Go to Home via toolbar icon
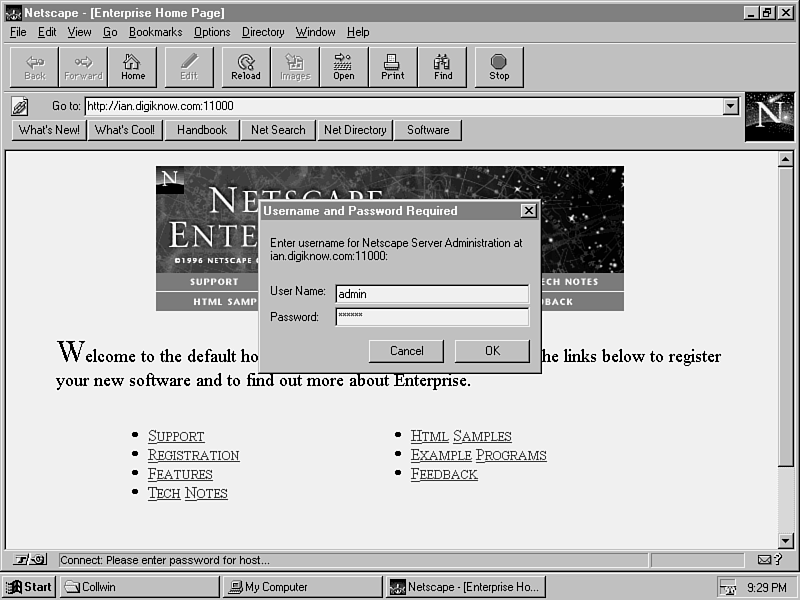The image size is (800, 600). (133, 67)
